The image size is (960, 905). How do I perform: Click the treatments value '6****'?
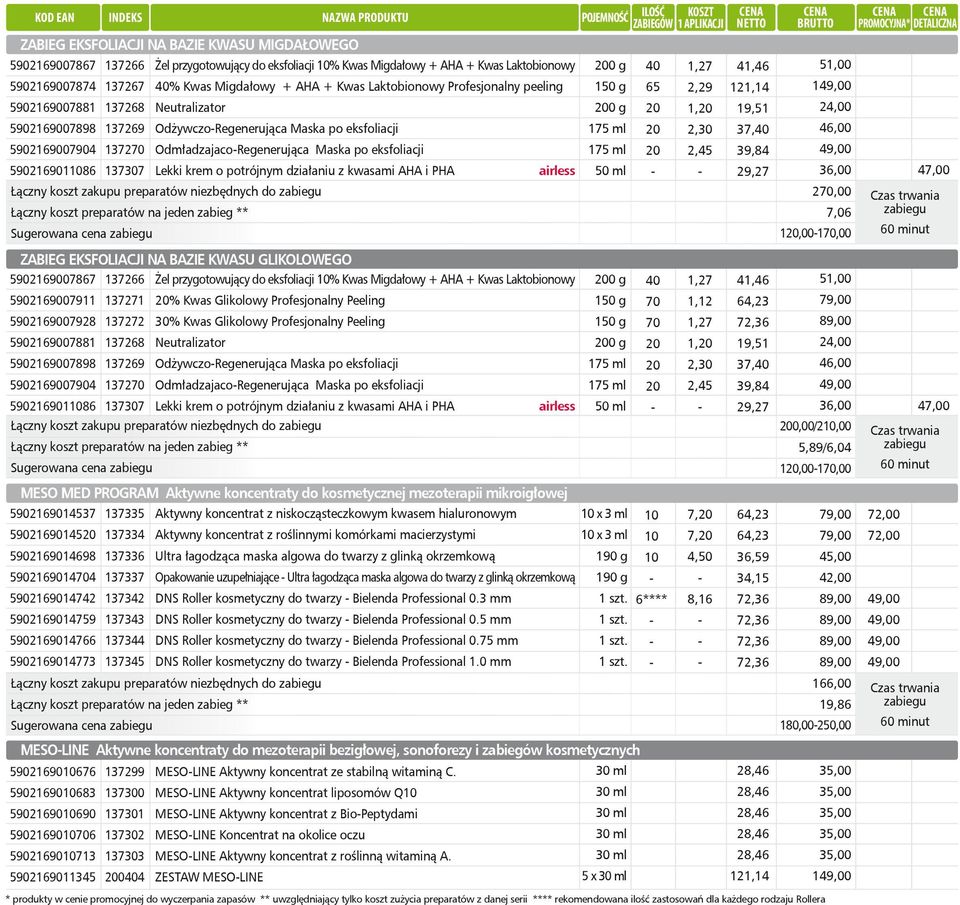pyautogui.click(x=651, y=599)
